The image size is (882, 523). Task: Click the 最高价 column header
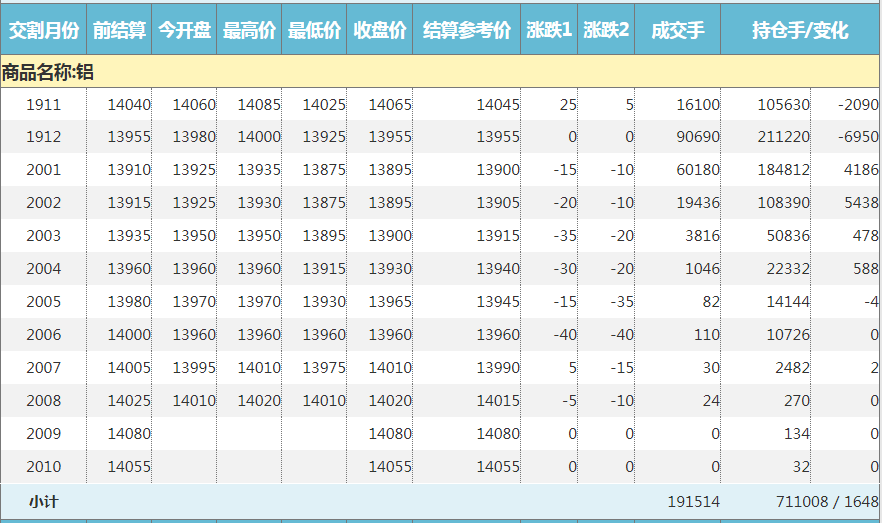[x=249, y=31]
